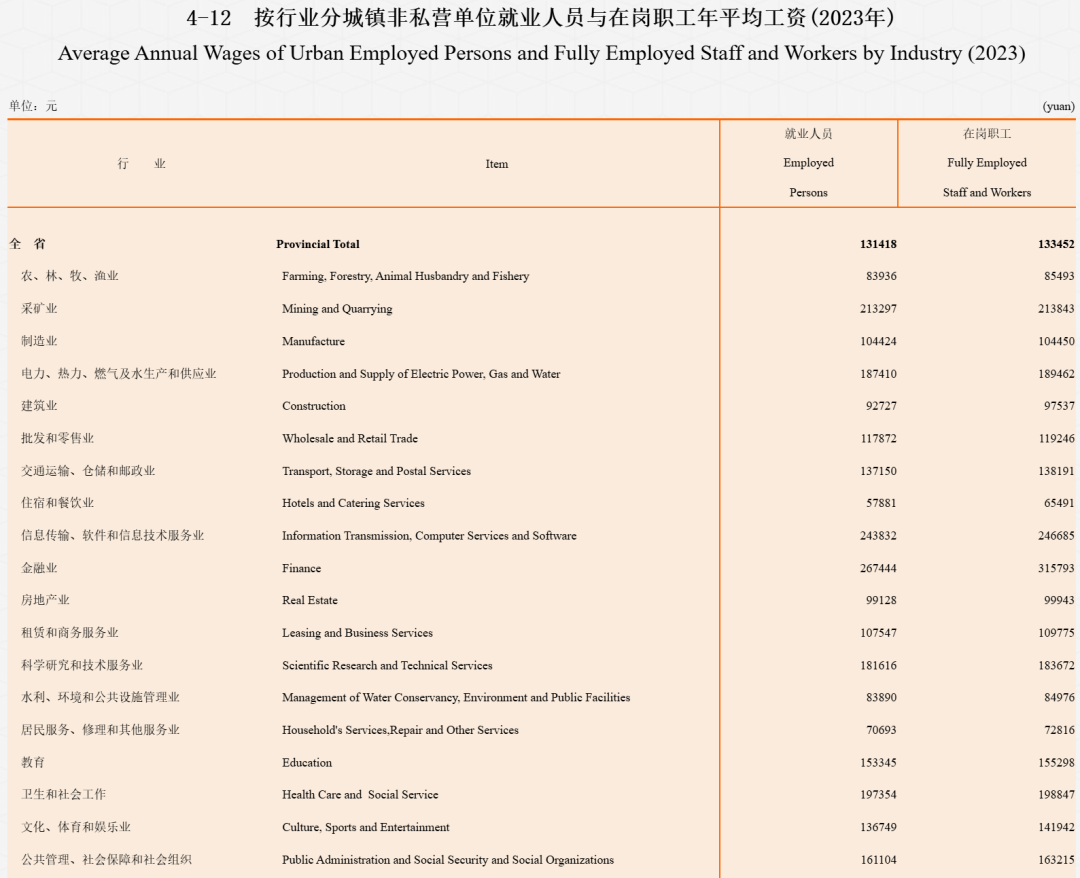
Task: Select value 161104 for Public Administration
Action: (x=878, y=860)
